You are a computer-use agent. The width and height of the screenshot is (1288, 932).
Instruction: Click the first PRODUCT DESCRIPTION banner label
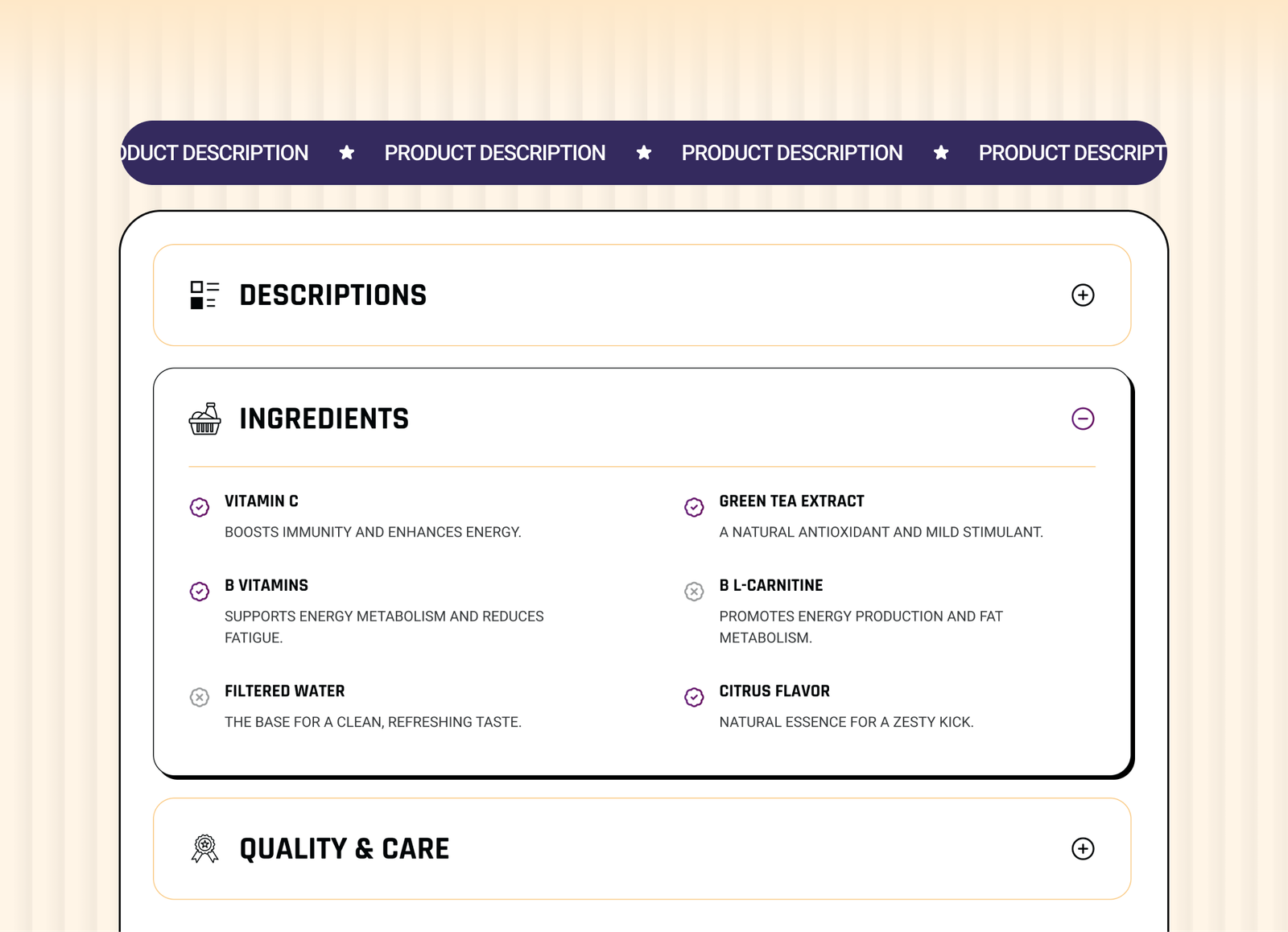pos(213,152)
